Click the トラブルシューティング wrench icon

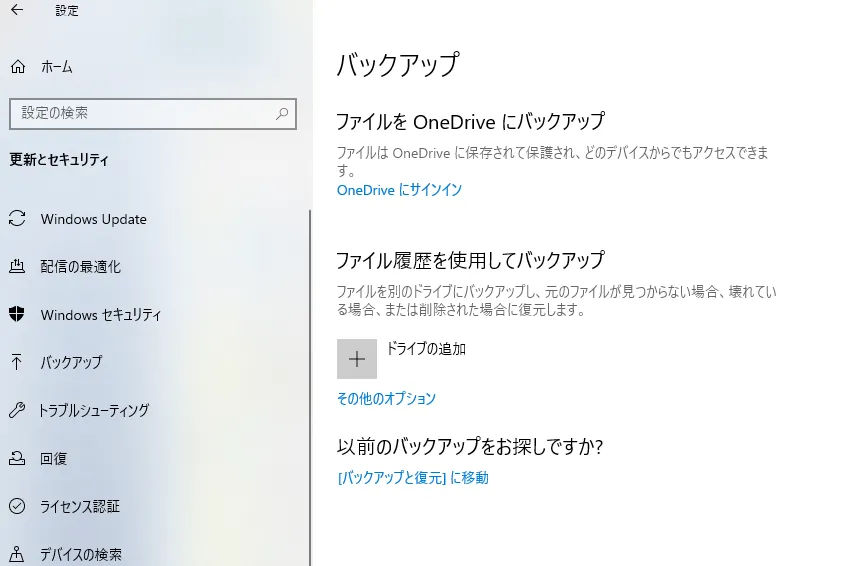tap(17, 410)
